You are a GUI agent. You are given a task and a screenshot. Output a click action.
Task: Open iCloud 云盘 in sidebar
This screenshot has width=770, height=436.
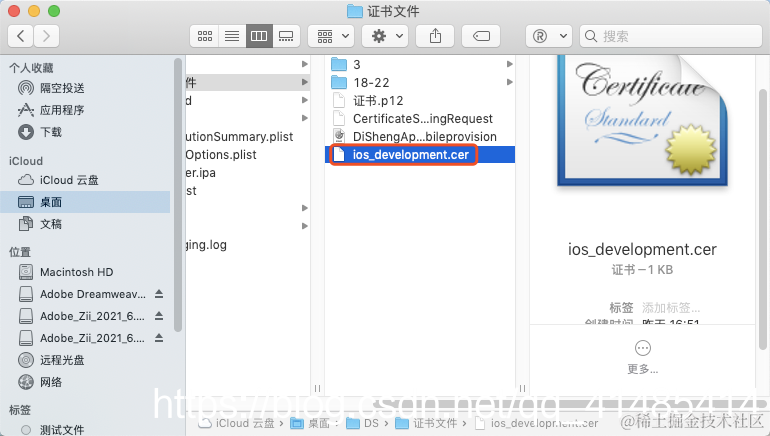coord(58,180)
